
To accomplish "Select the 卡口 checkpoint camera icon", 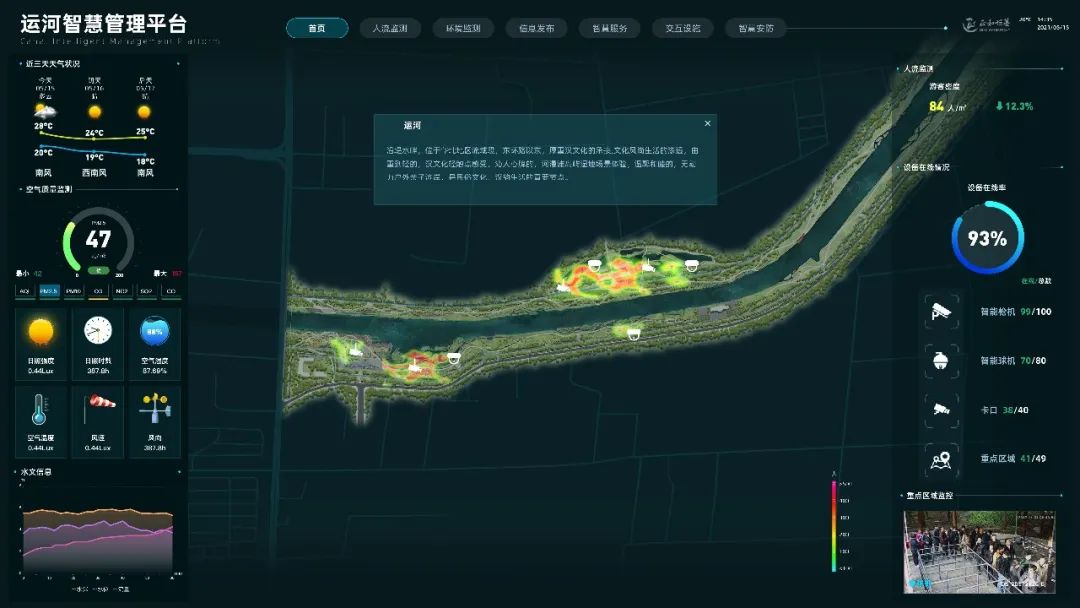I will (941, 409).
